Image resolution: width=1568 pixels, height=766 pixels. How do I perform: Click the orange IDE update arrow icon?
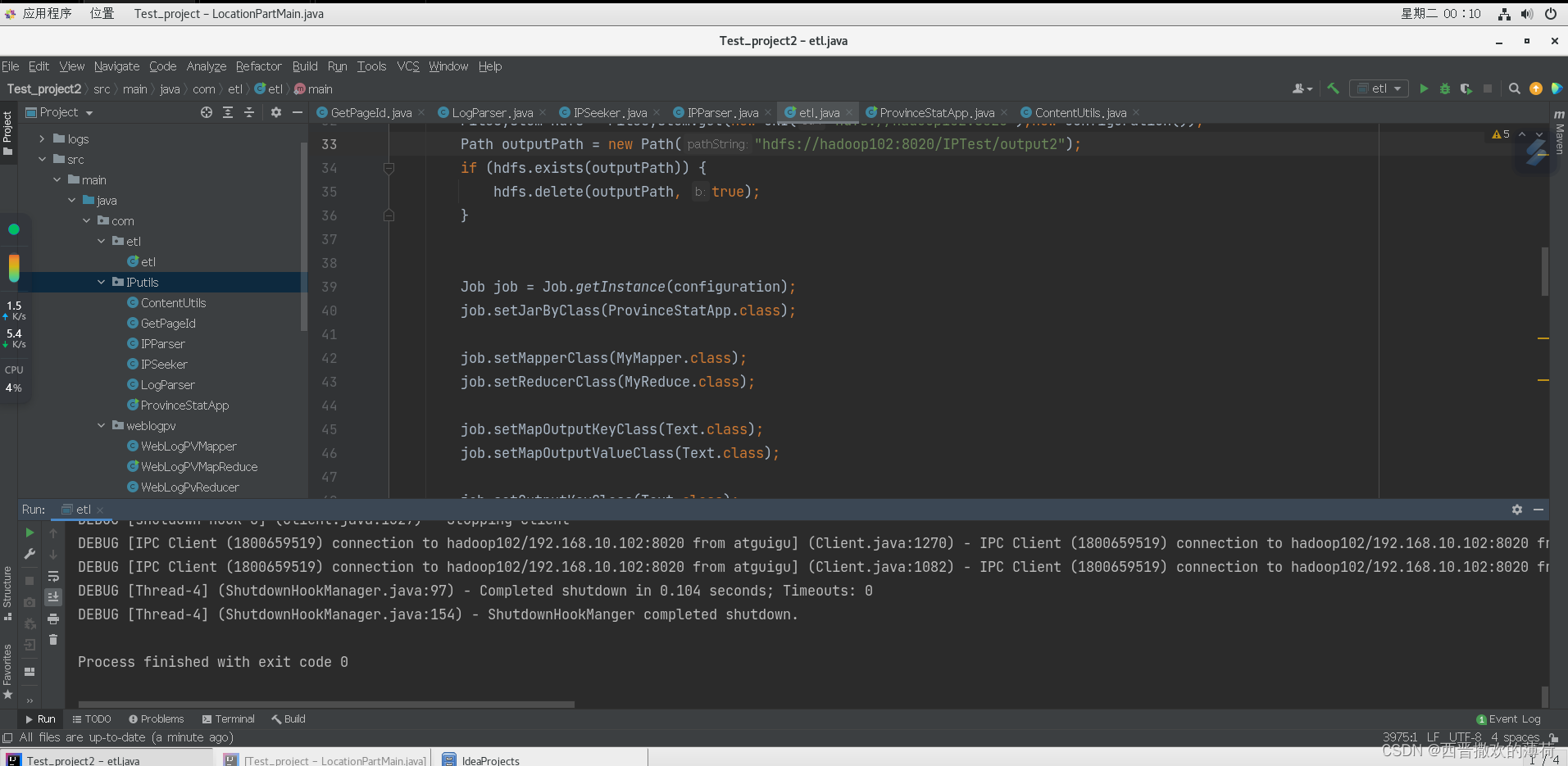coord(1536,88)
